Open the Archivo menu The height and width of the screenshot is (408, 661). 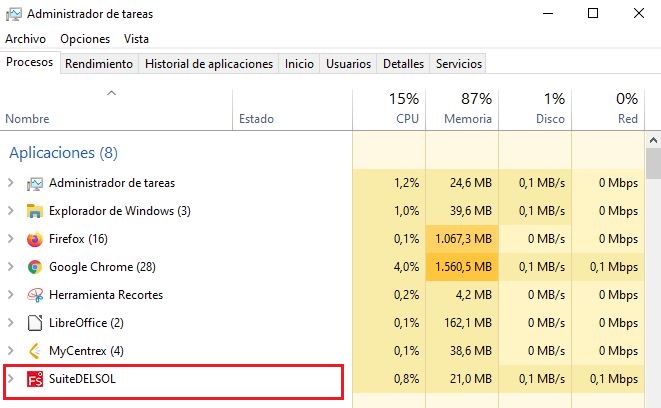pyautogui.click(x=25, y=39)
